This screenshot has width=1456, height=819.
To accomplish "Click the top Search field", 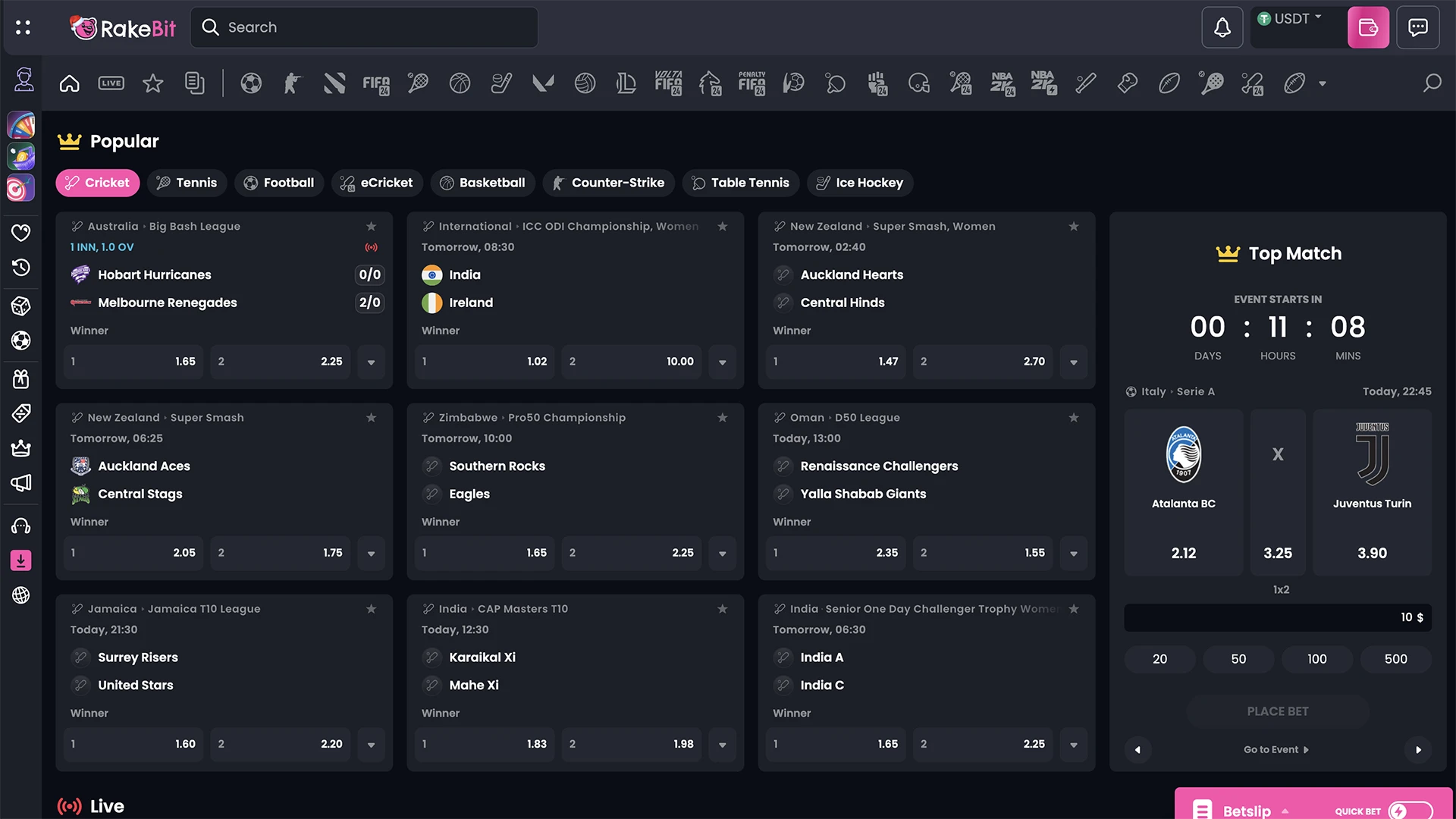I will pyautogui.click(x=364, y=27).
